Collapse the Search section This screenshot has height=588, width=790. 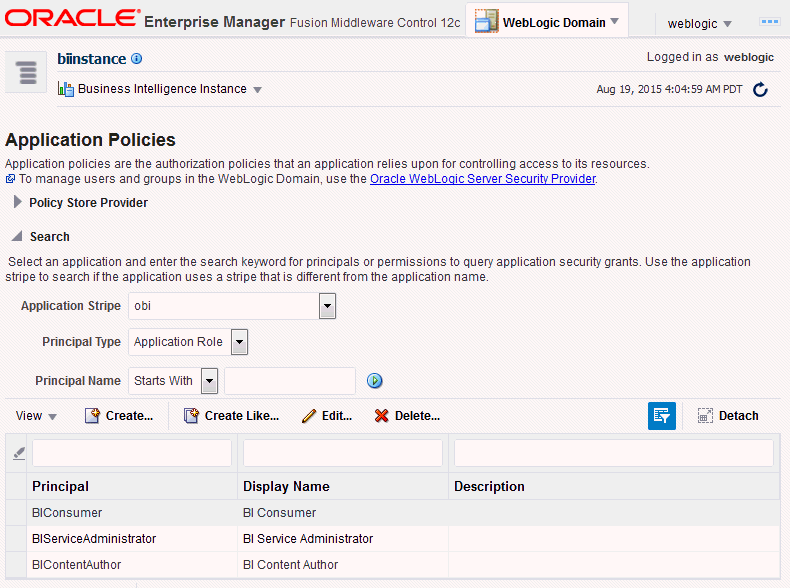[x=17, y=236]
